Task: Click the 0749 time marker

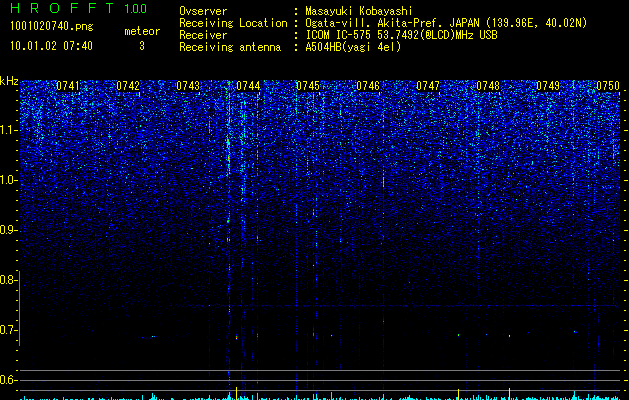Action: 548,86
